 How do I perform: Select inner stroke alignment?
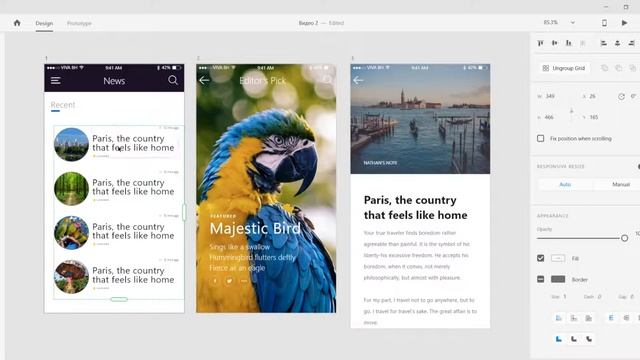pyautogui.click(x=559, y=318)
